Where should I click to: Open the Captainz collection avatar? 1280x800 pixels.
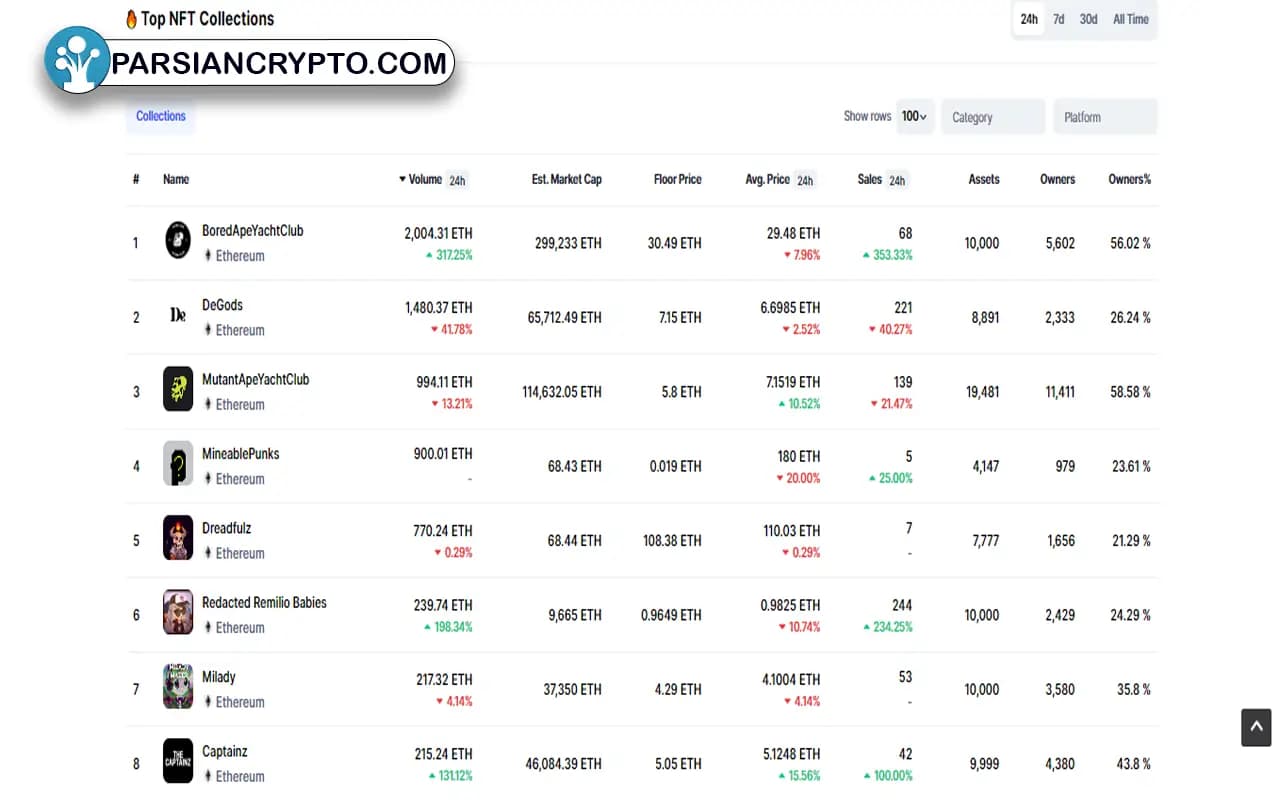178,761
